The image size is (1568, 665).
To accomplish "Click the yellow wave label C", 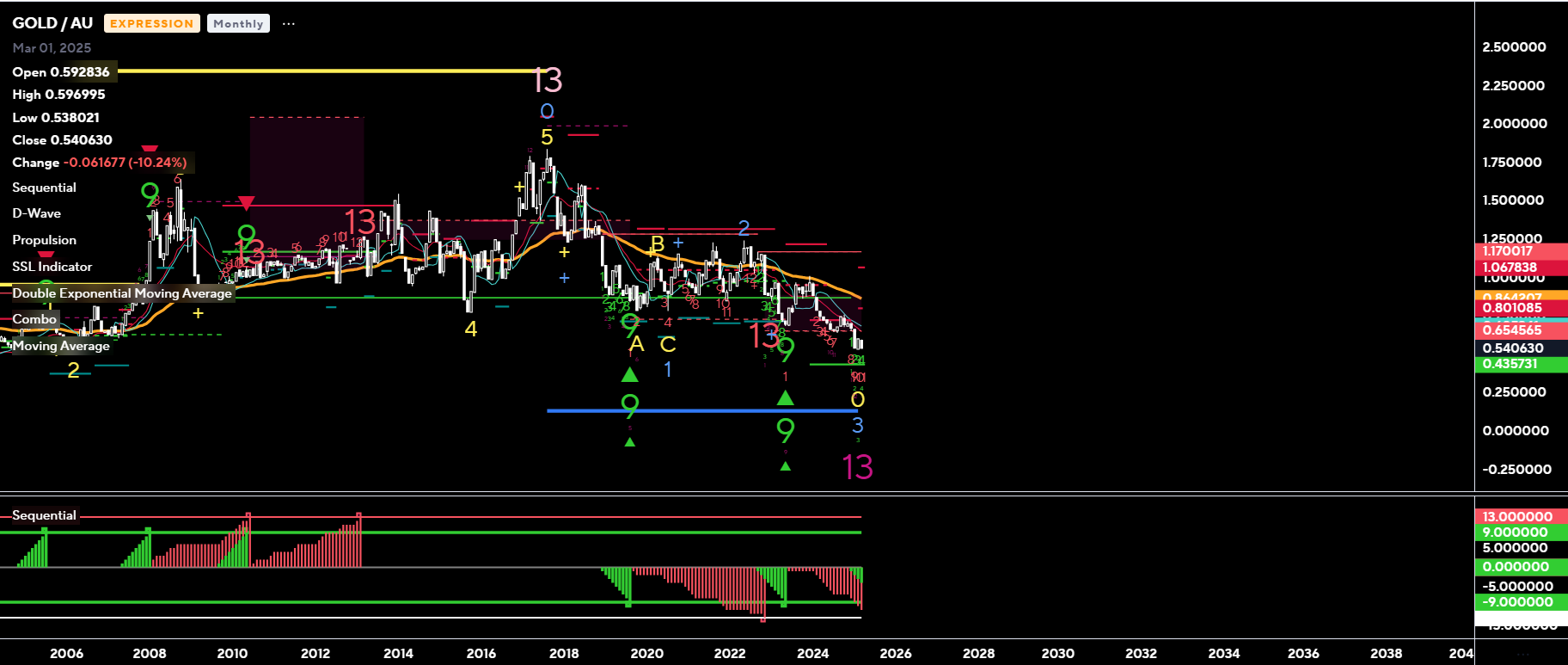I will (x=668, y=345).
